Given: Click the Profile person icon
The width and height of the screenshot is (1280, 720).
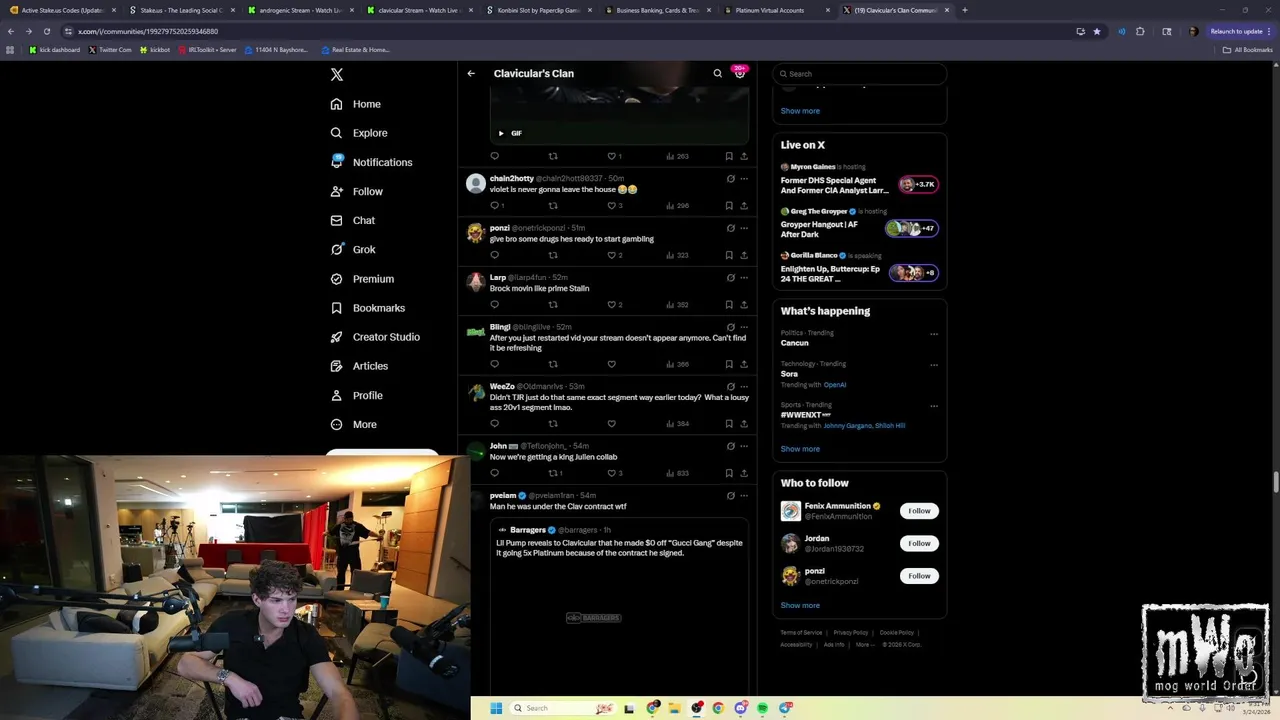Looking at the screenshot, I should [x=336, y=395].
